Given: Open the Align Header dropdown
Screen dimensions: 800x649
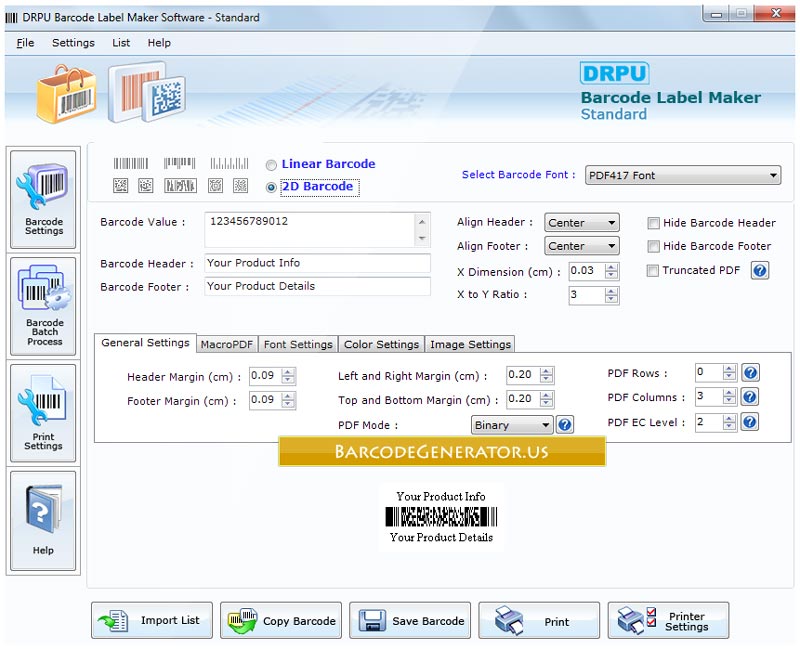Looking at the screenshot, I should 582,222.
